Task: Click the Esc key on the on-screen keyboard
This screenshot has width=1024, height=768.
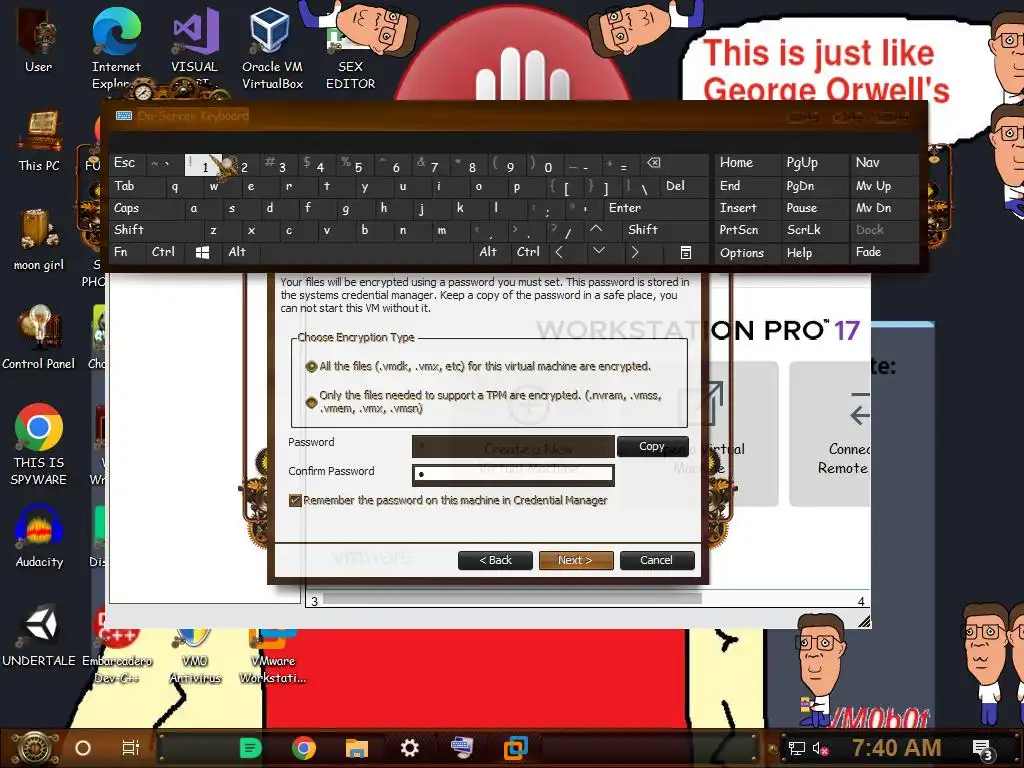Action: pyautogui.click(x=125, y=163)
